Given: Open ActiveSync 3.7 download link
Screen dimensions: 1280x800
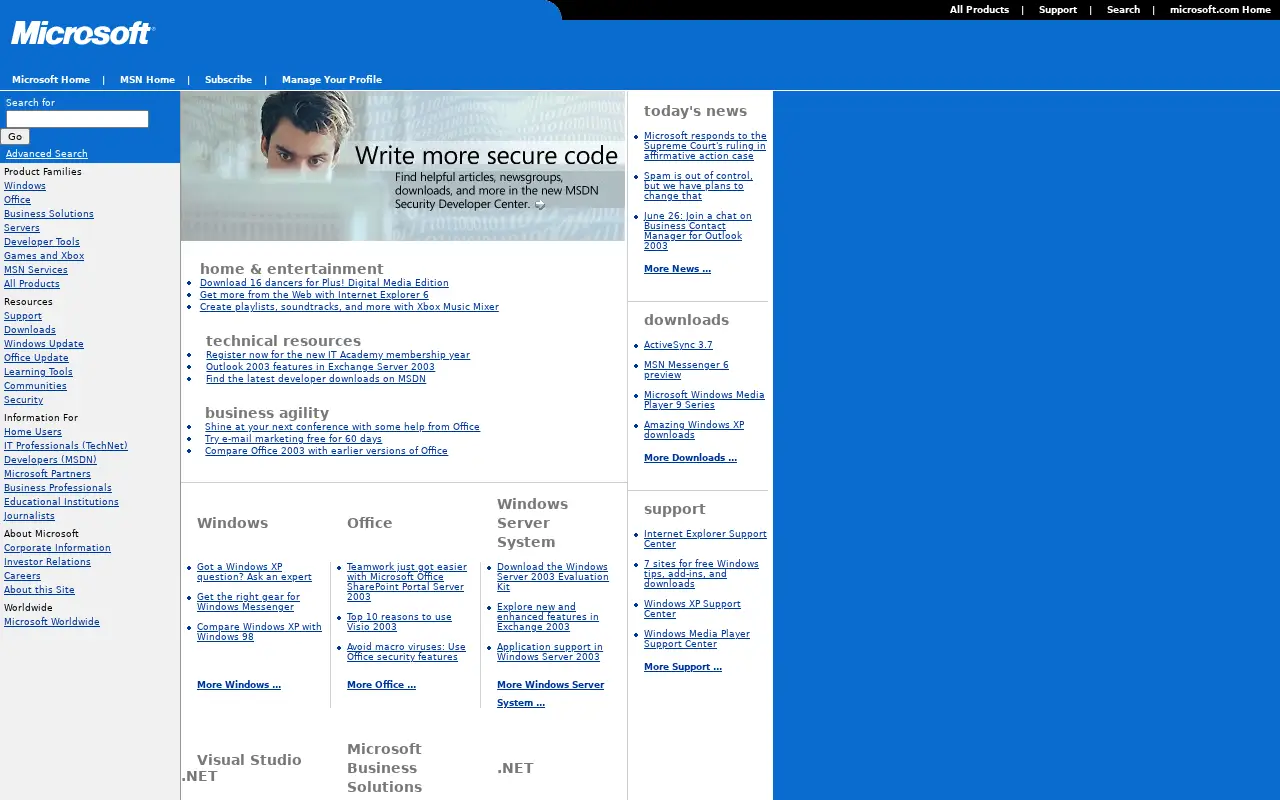Looking at the screenshot, I should click(678, 345).
